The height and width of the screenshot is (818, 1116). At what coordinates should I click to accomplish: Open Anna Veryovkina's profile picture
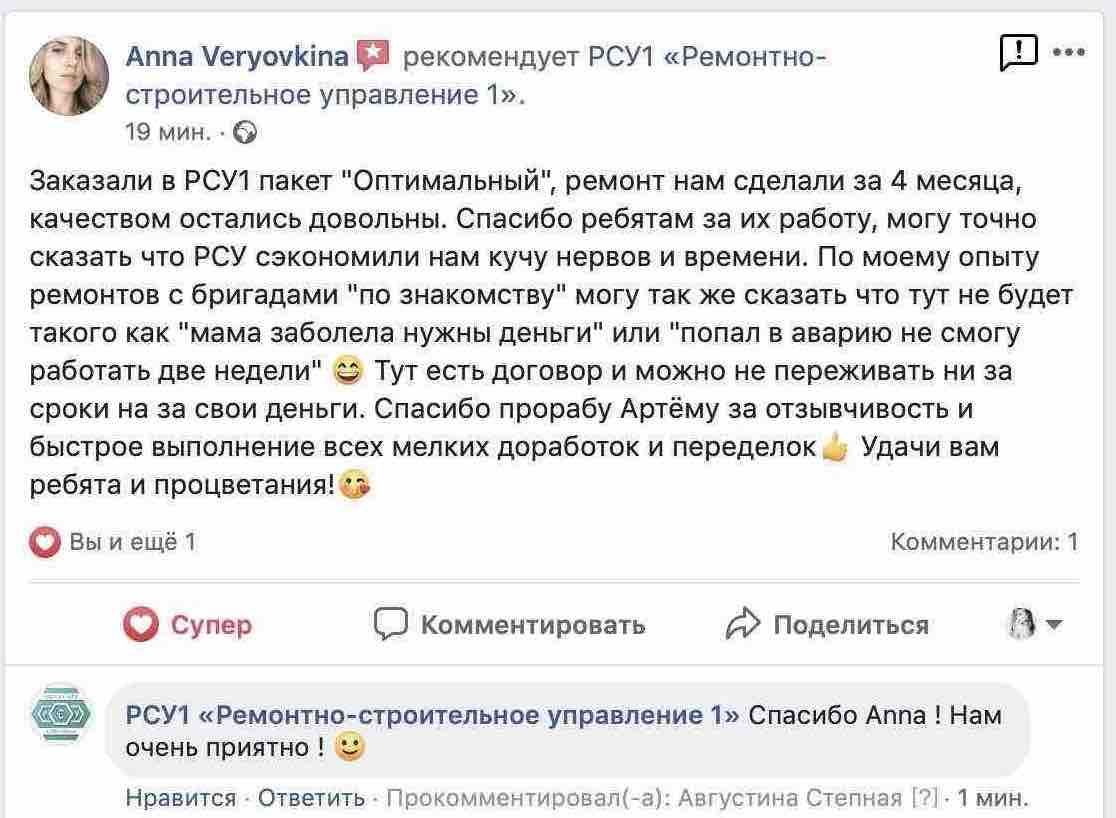coord(69,76)
